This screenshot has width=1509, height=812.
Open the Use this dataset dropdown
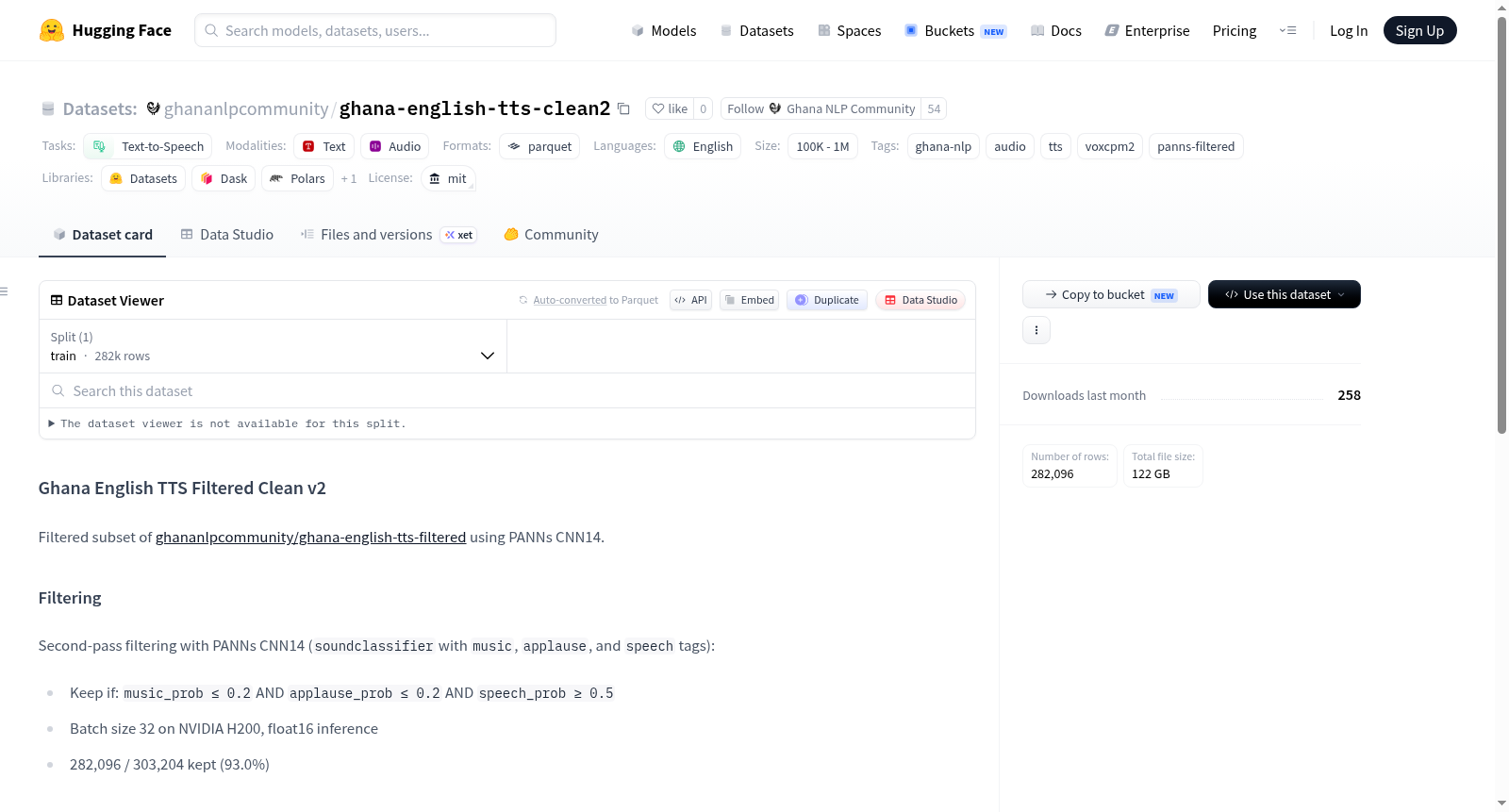(x=1285, y=294)
